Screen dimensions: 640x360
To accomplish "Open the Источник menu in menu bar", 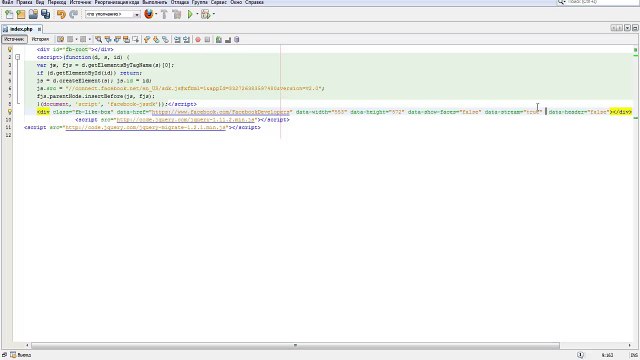I will pos(80,2).
